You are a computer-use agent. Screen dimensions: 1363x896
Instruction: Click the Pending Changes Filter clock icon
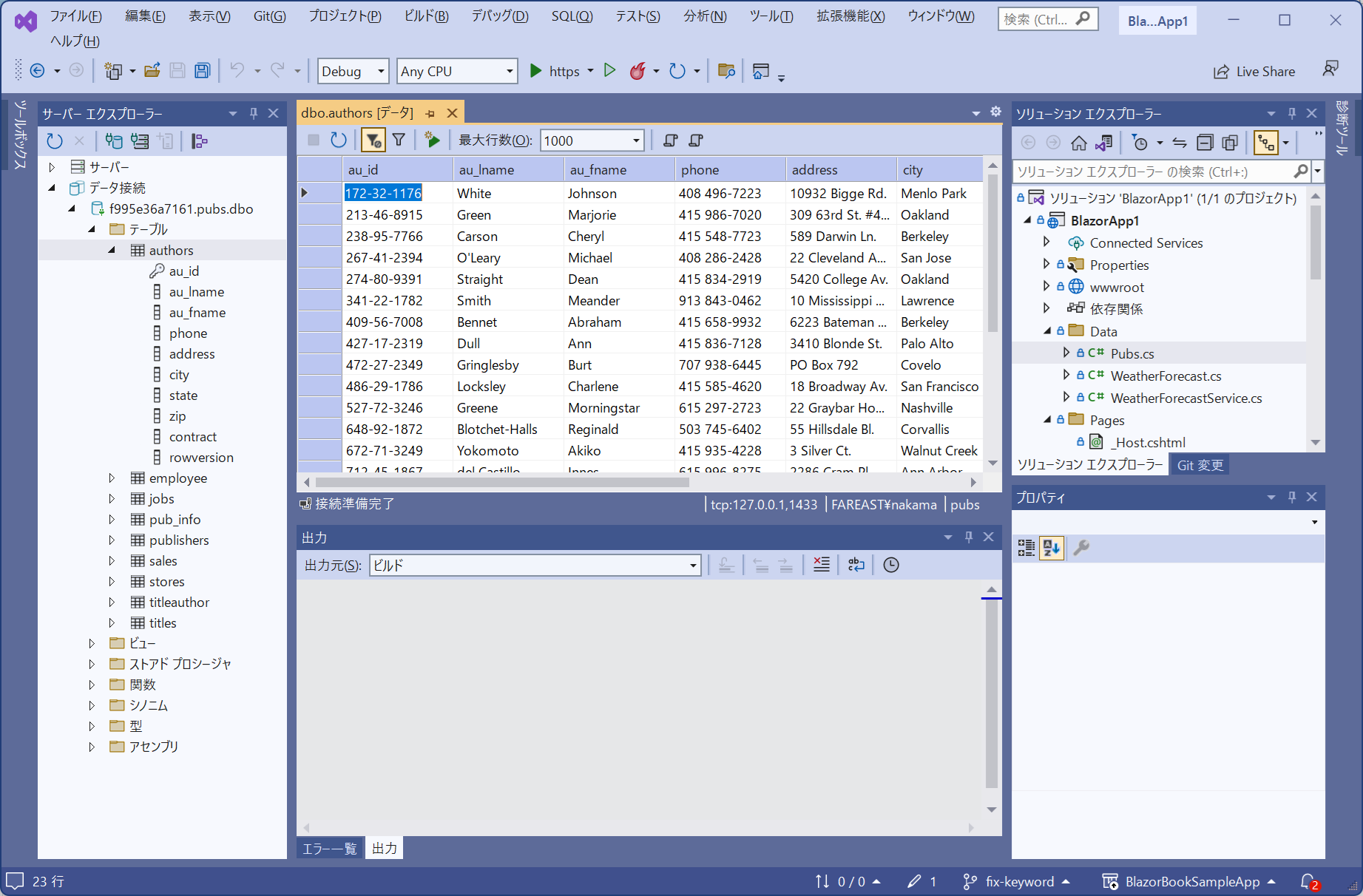pos(1140,142)
